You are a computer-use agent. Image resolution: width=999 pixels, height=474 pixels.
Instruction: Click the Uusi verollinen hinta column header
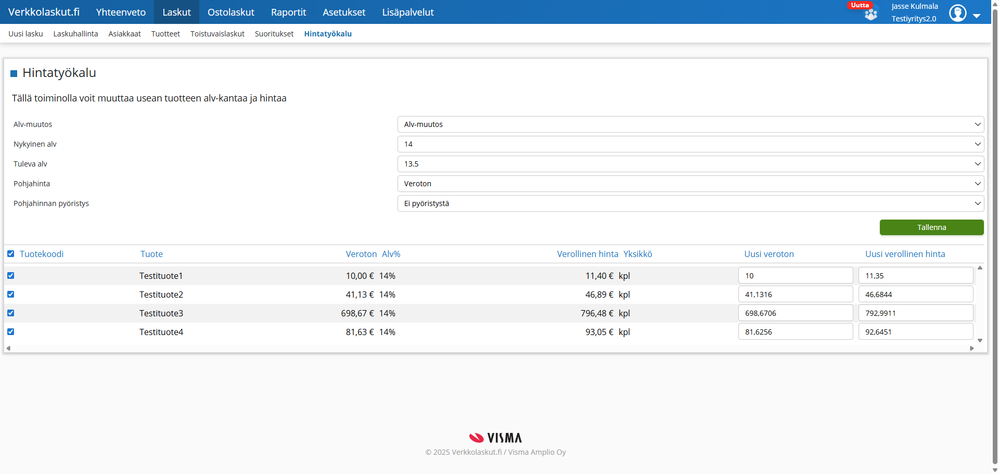tap(905, 254)
